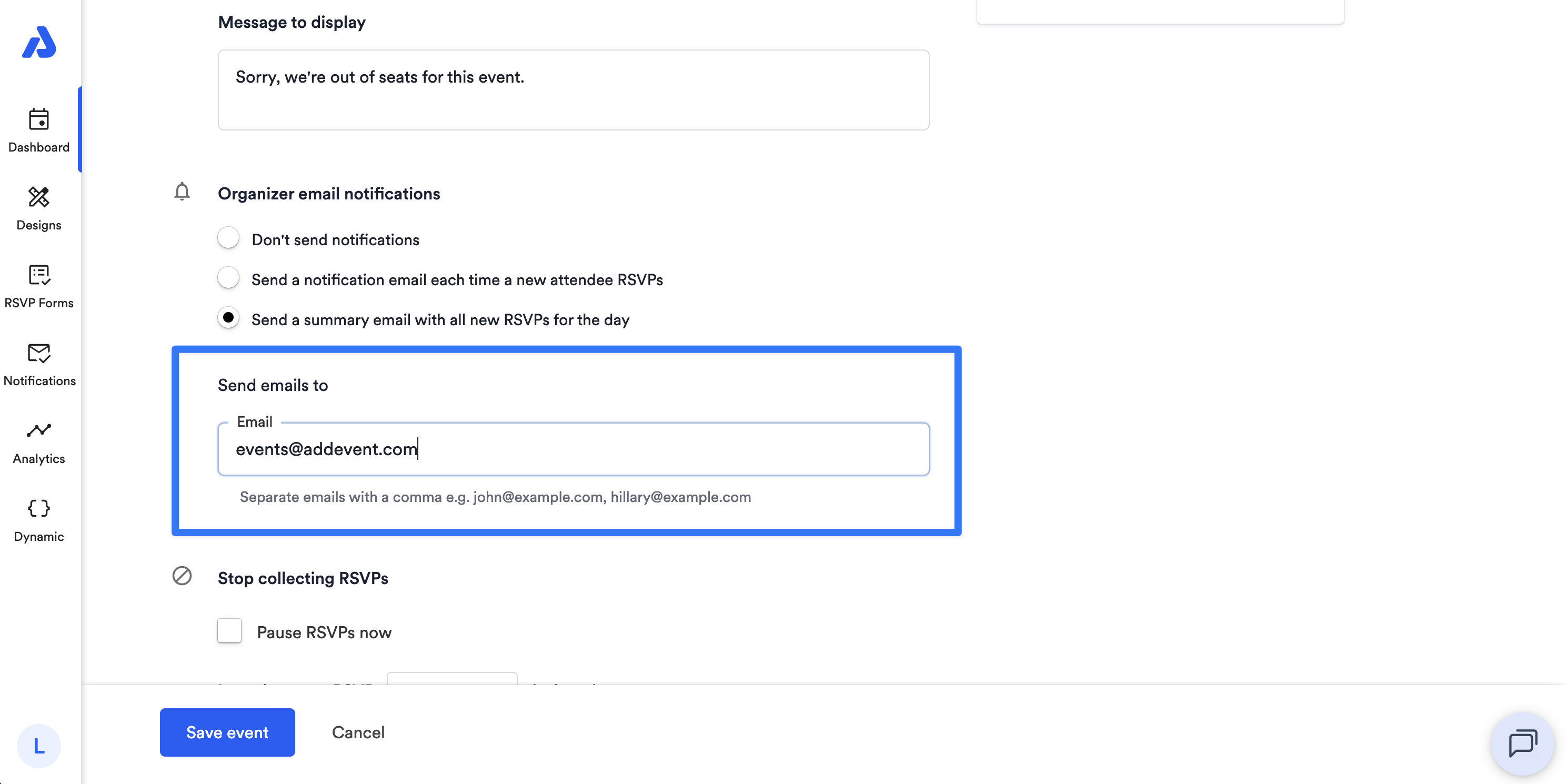1566x784 pixels.
Task: Select Don't send notifications option
Action: pyautogui.click(x=228, y=238)
